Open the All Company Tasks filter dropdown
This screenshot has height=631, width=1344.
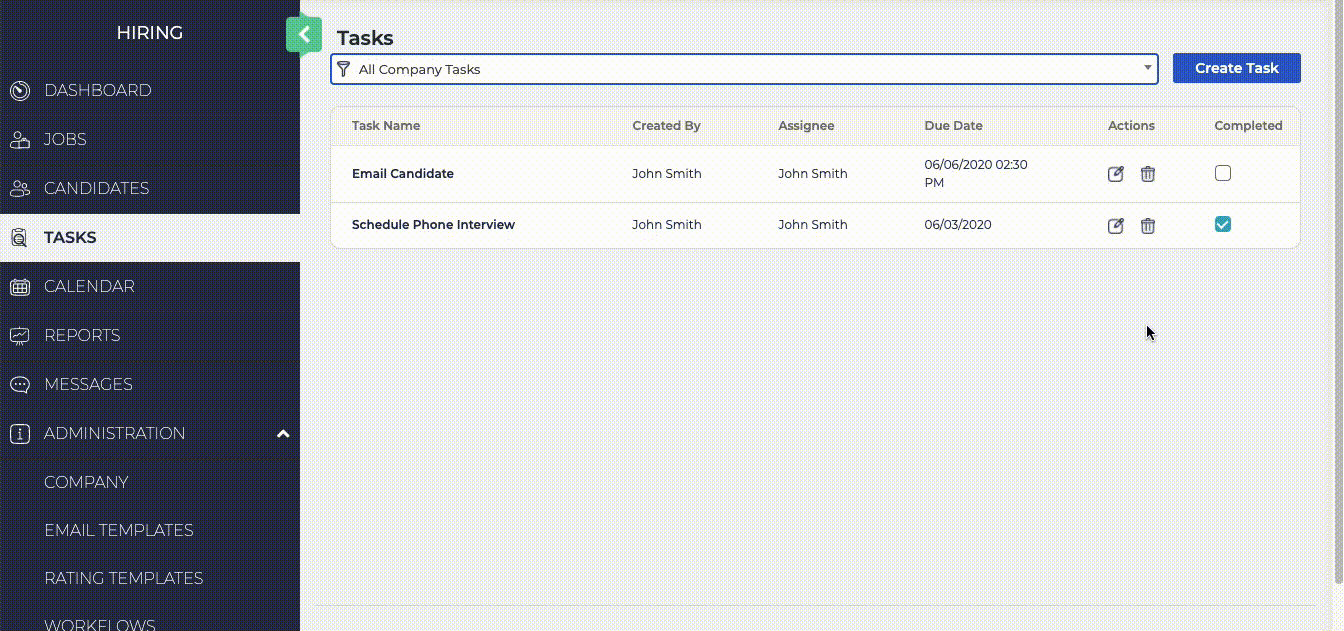click(x=1146, y=69)
